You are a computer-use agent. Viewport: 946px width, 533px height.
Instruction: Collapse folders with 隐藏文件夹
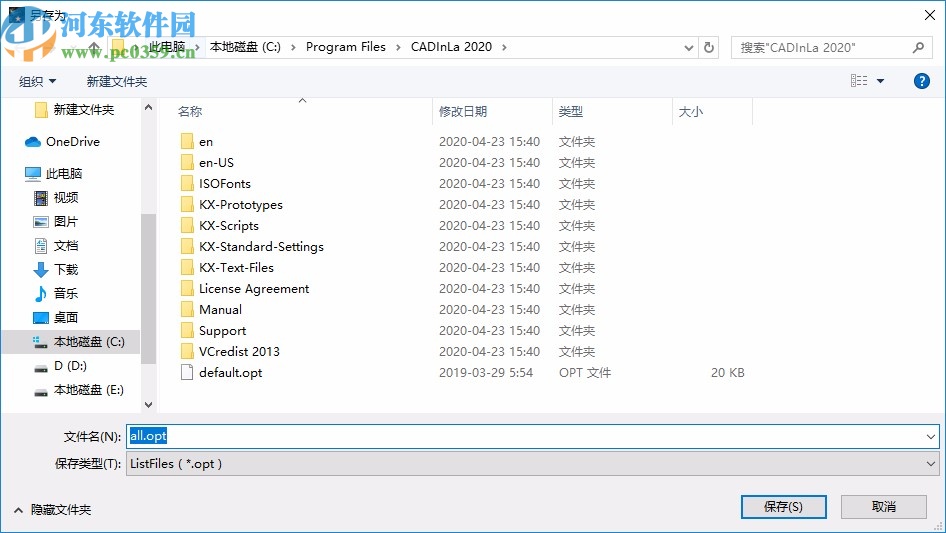[x=52, y=510]
